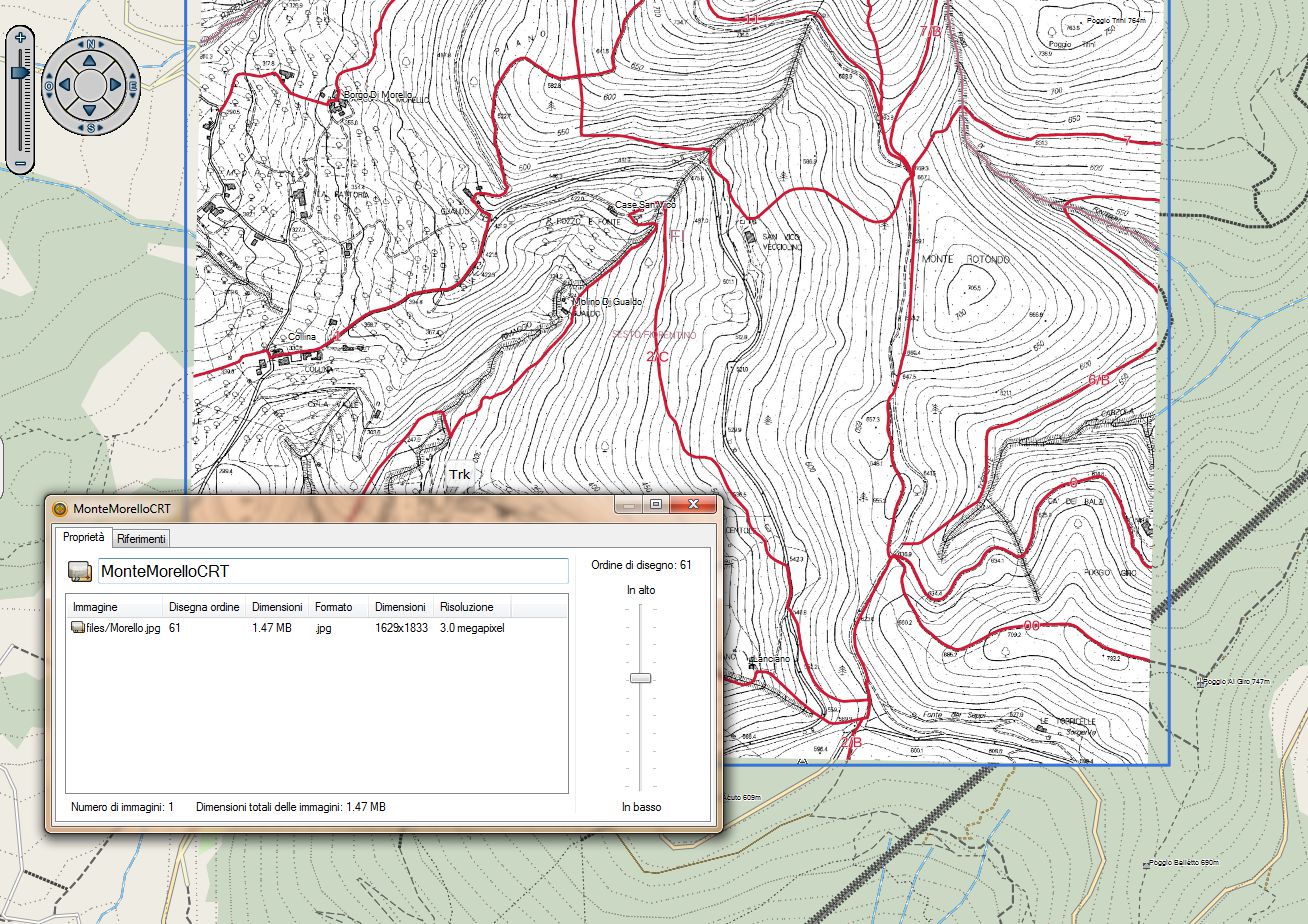Viewport: 1308px width, 924px height.
Task: Open the Riferimenti tab
Action: coord(141,539)
